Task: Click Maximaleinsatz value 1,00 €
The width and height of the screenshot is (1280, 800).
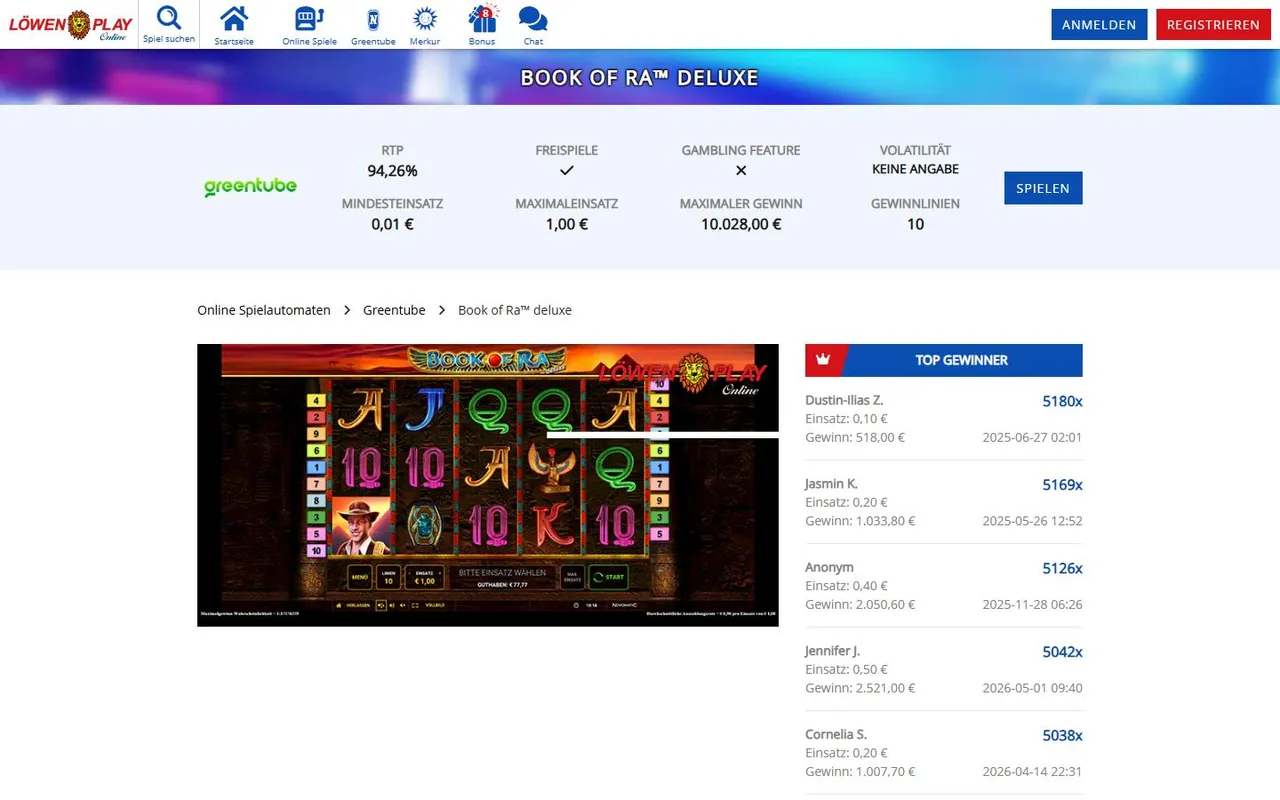Action: pyautogui.click(x=567, y=224)
